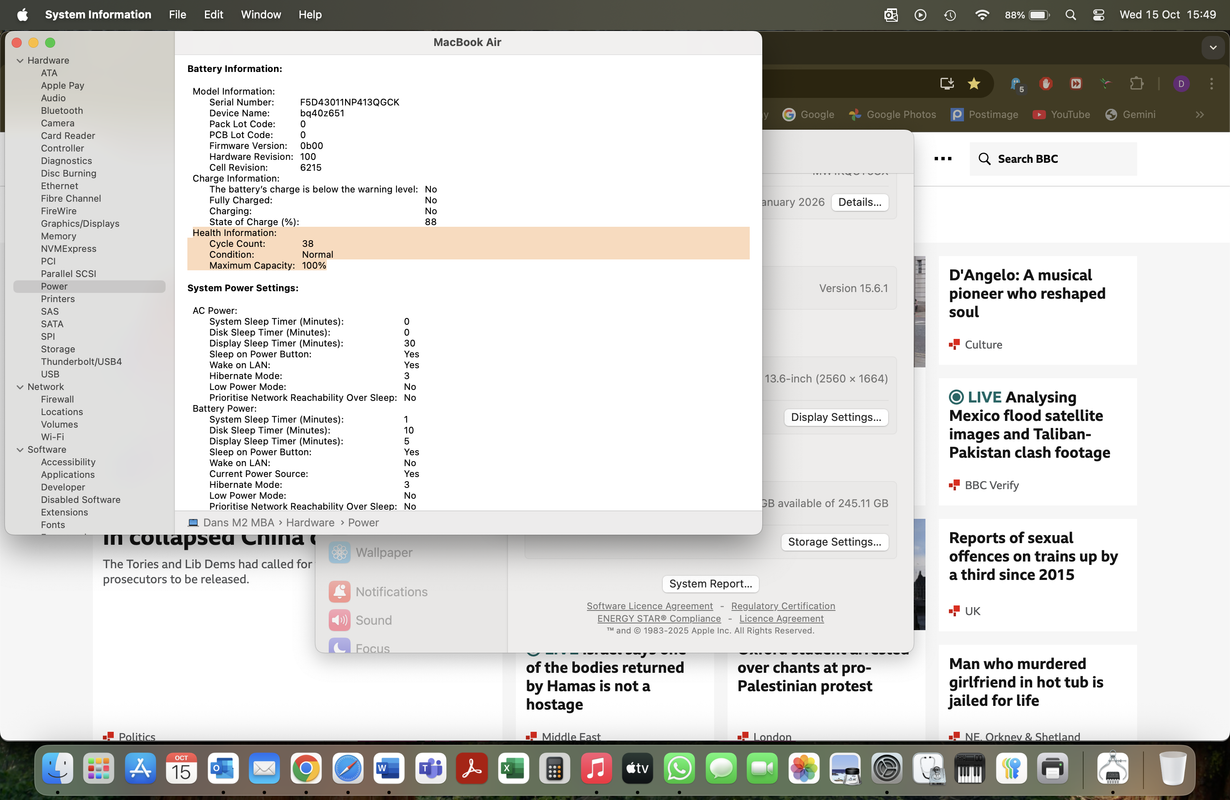Open Launchpad in the Dock
Screen dimensions: 1230x800
(x=99, y=768)
